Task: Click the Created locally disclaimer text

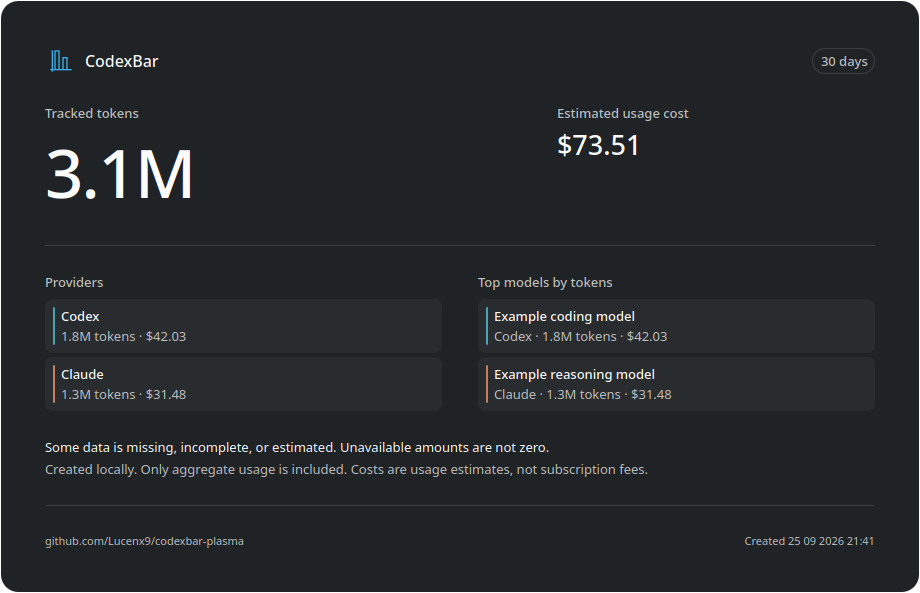Action: [x=346, y=469]
